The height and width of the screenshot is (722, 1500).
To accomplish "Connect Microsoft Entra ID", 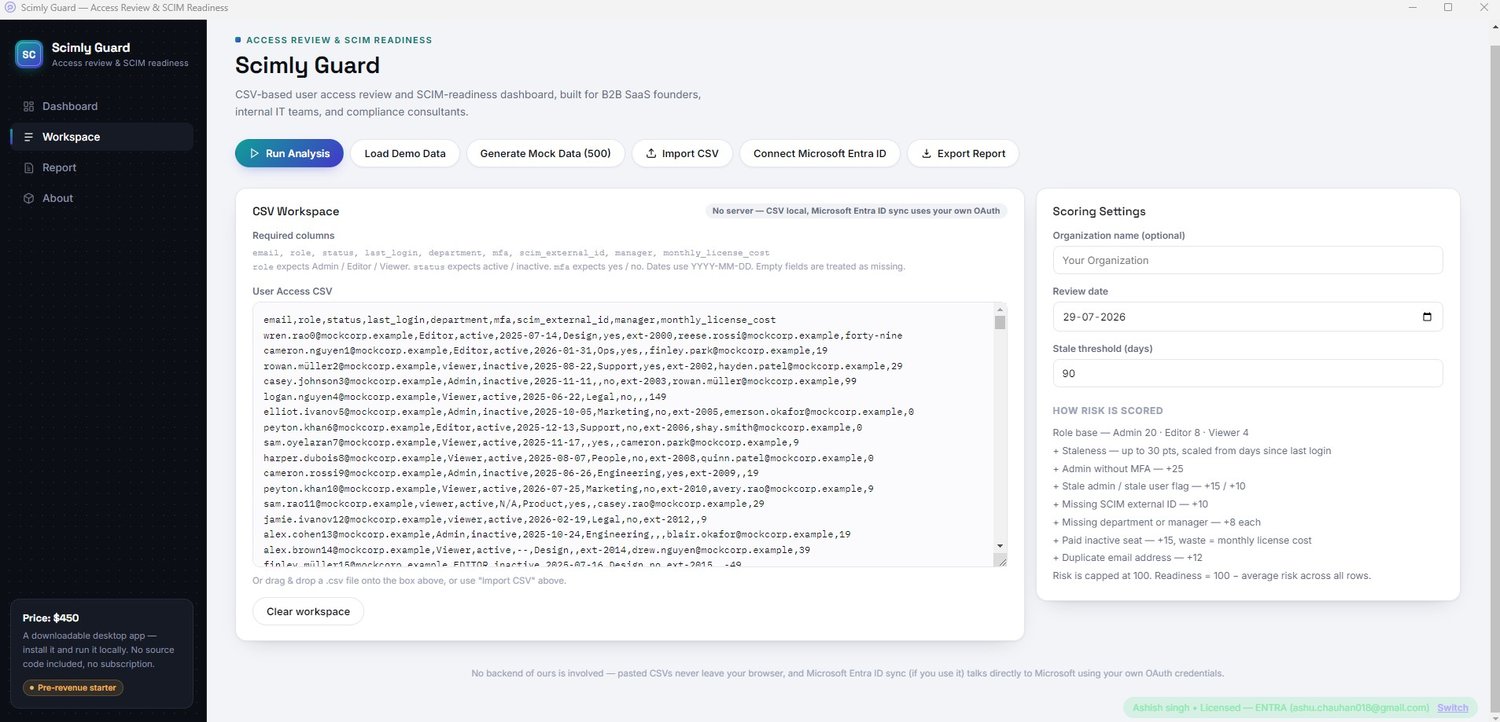I will click(x=820, y=153).
